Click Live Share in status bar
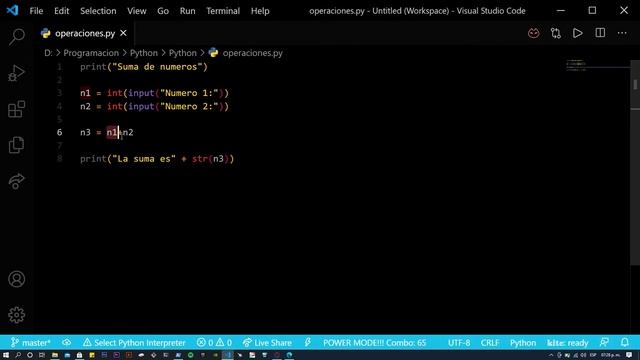The image size is (640, 360). [267, 342]
